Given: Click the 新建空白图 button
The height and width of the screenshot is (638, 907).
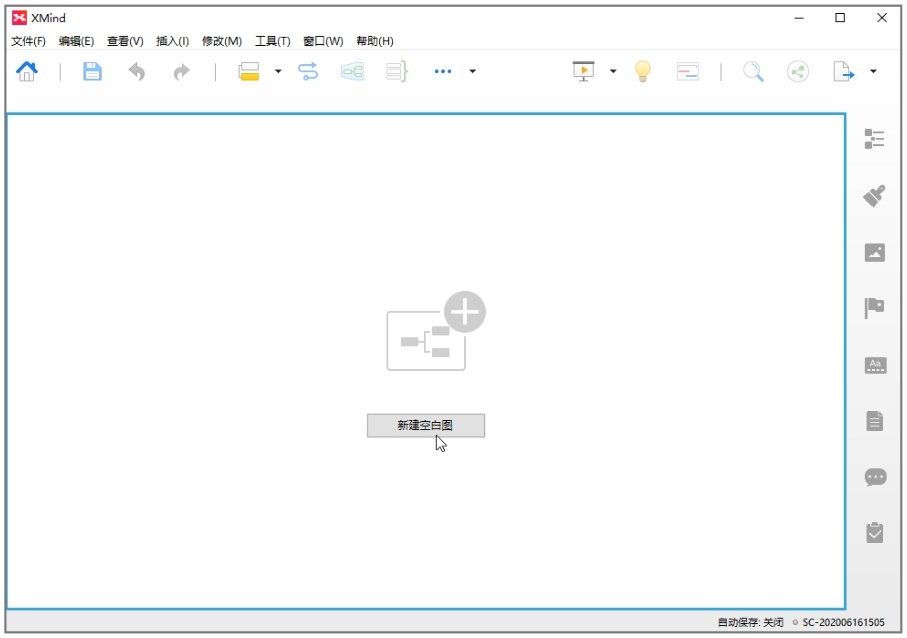Looking at the screenshot, I should [x=425, y=425].
